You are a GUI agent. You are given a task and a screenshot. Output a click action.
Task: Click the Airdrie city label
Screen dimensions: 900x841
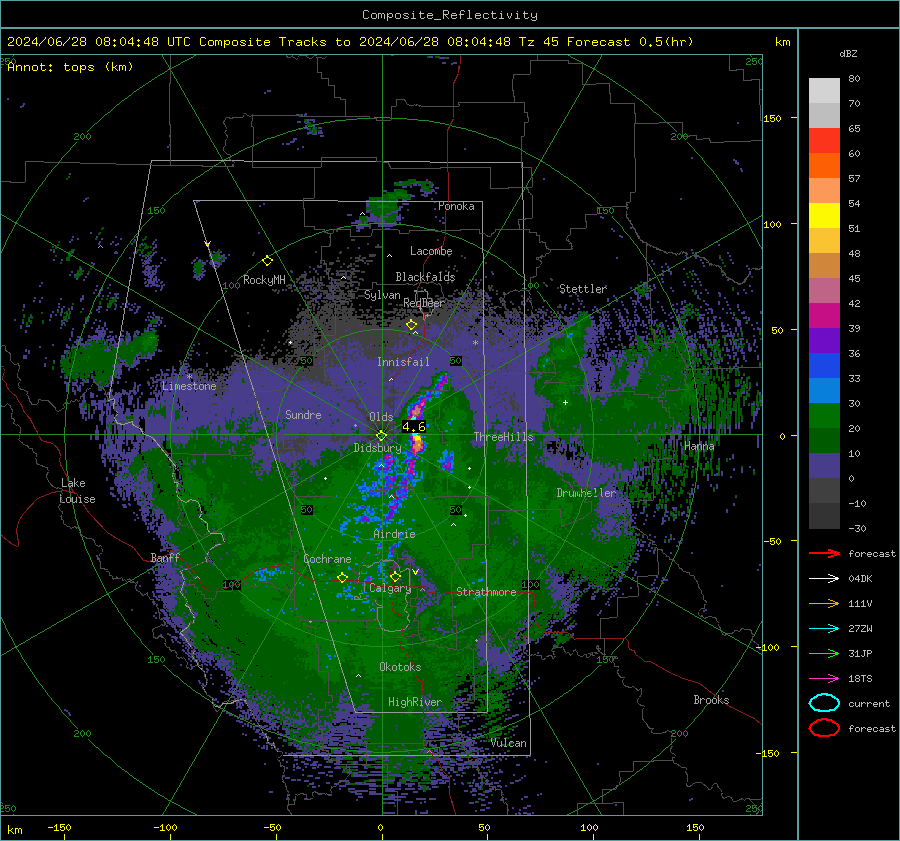394,534
